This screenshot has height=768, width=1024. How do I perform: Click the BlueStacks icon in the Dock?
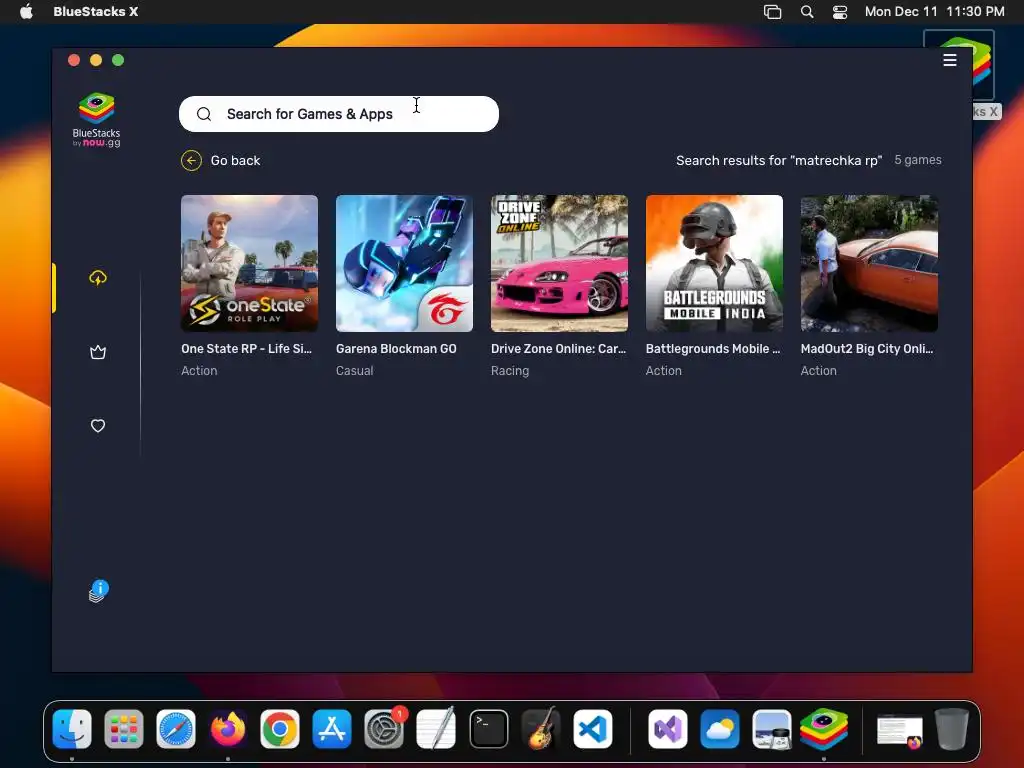pyautogui.click(x=824, y=729)
